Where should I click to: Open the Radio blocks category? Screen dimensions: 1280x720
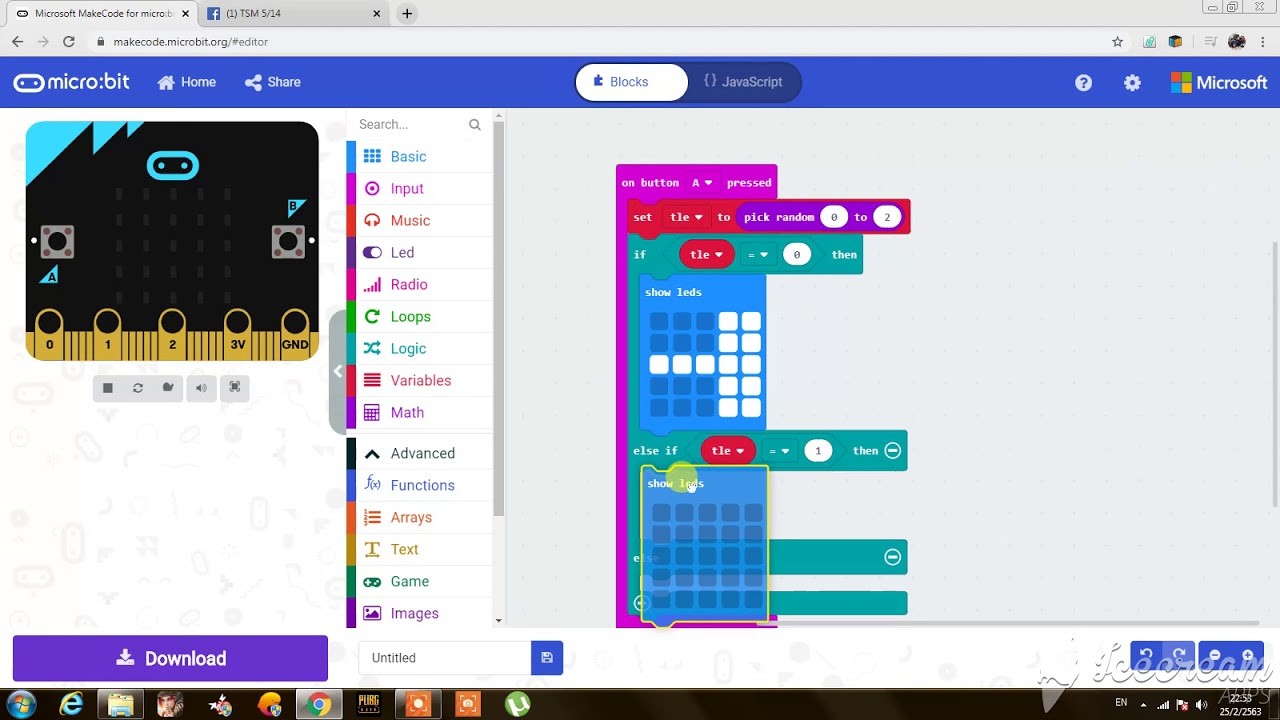[420, 284]
